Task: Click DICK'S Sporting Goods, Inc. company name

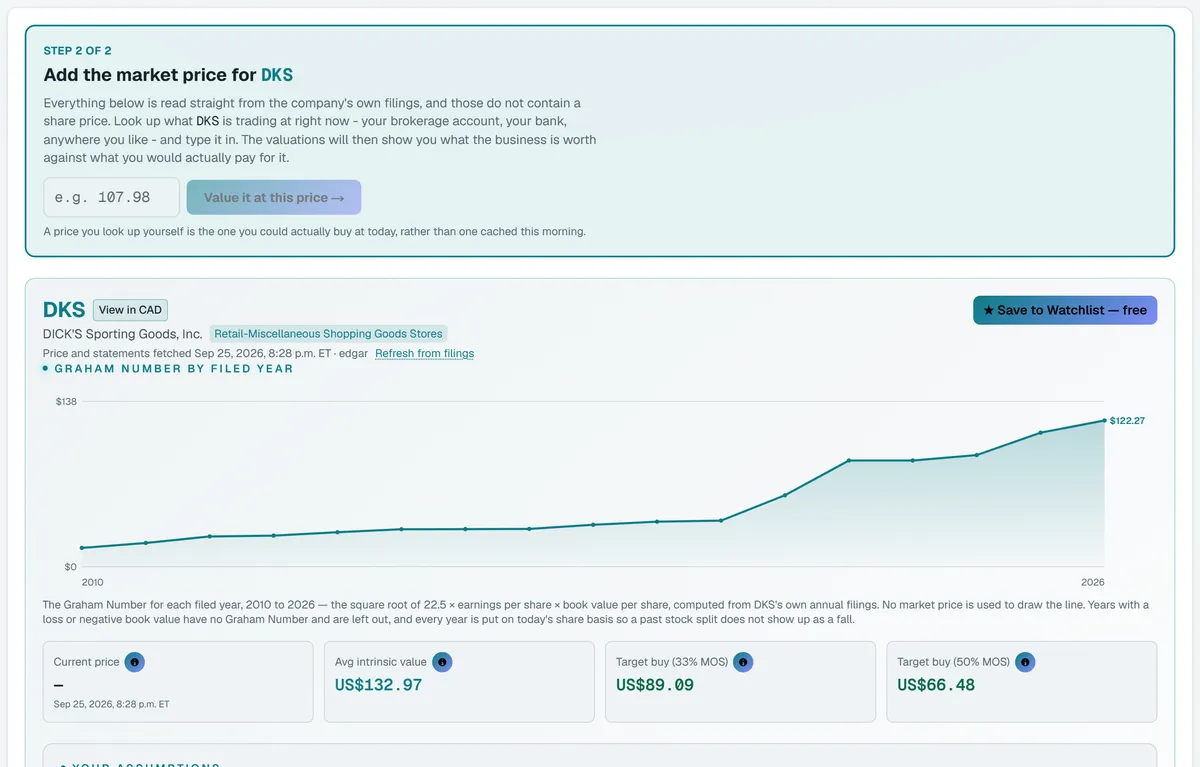Action: tap(123, 334)
